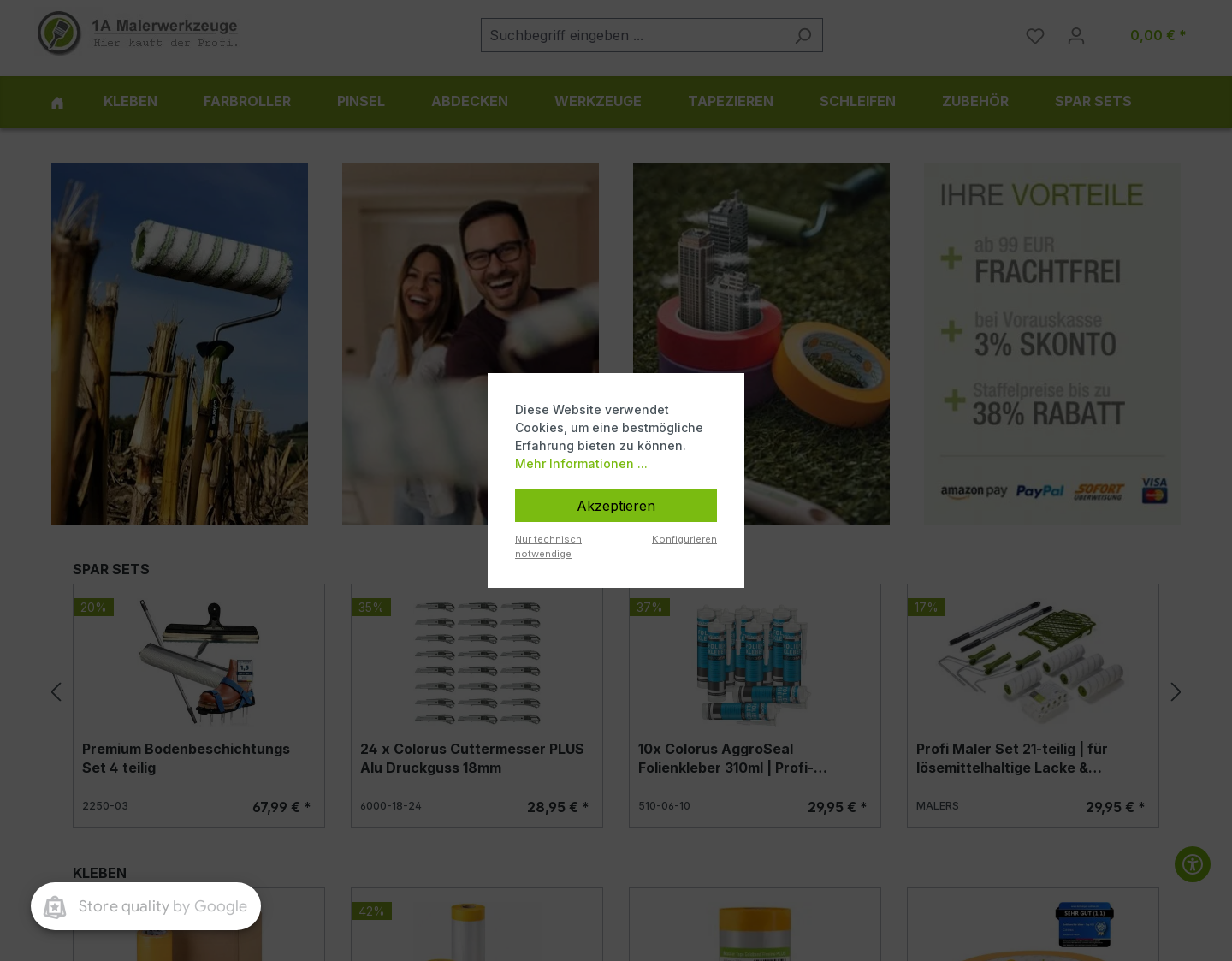This screenshot has height=961, width=1232.
Task: Open Konfigurieren cookie settings
Action: (x=684, y=539)
